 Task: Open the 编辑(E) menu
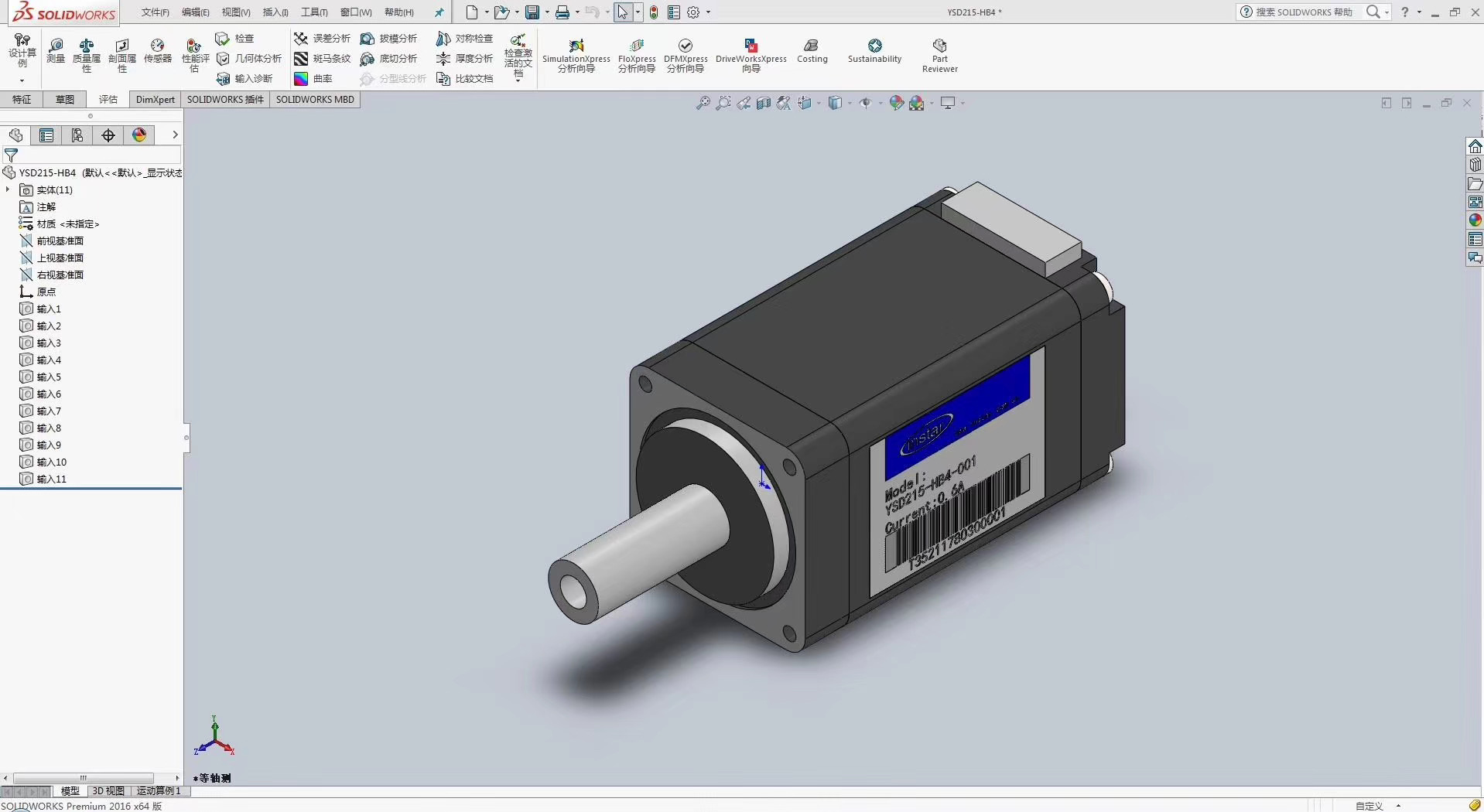(195, 12)
